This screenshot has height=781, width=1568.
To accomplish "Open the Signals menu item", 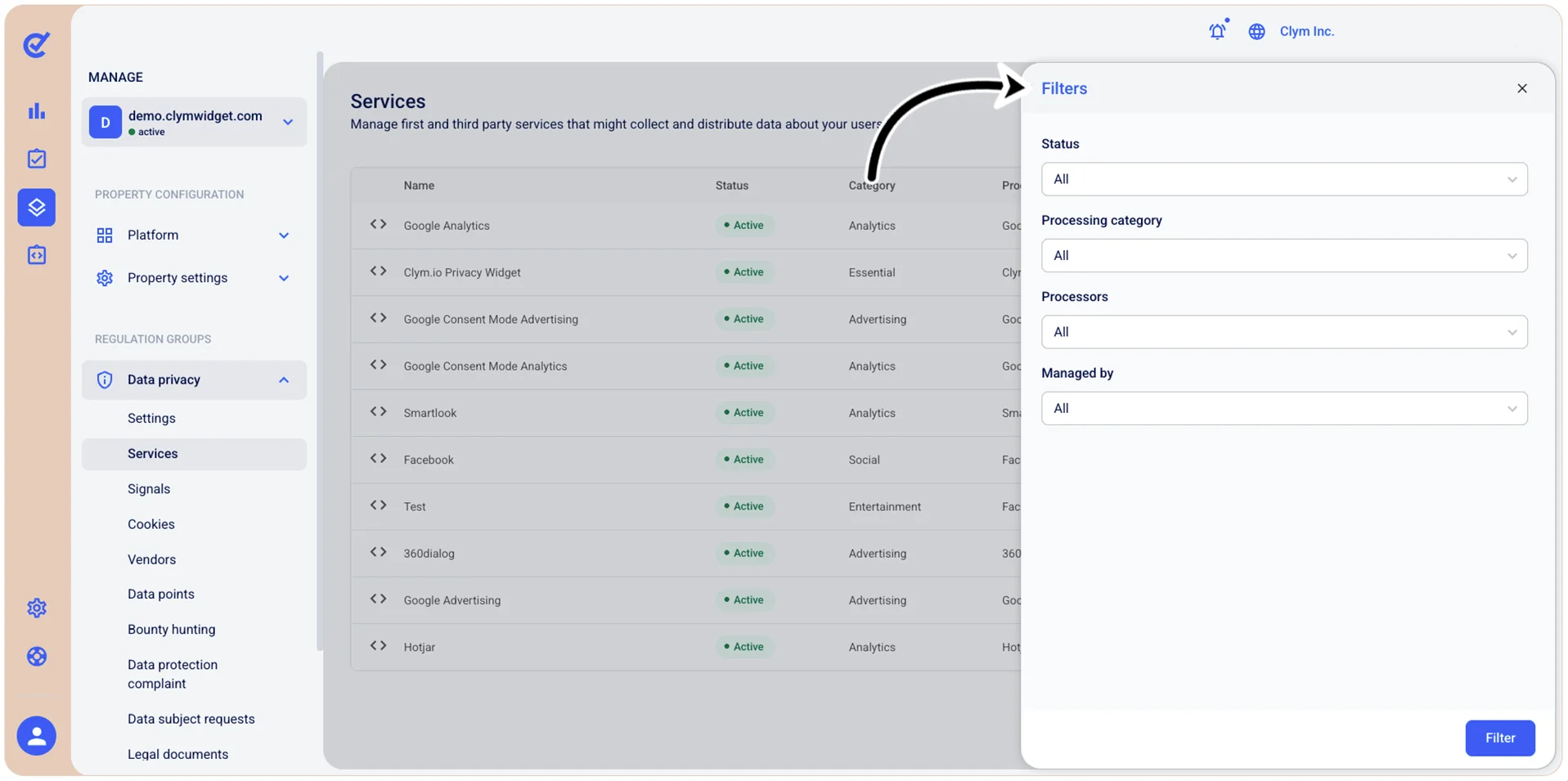I will [x=149, y=489].
